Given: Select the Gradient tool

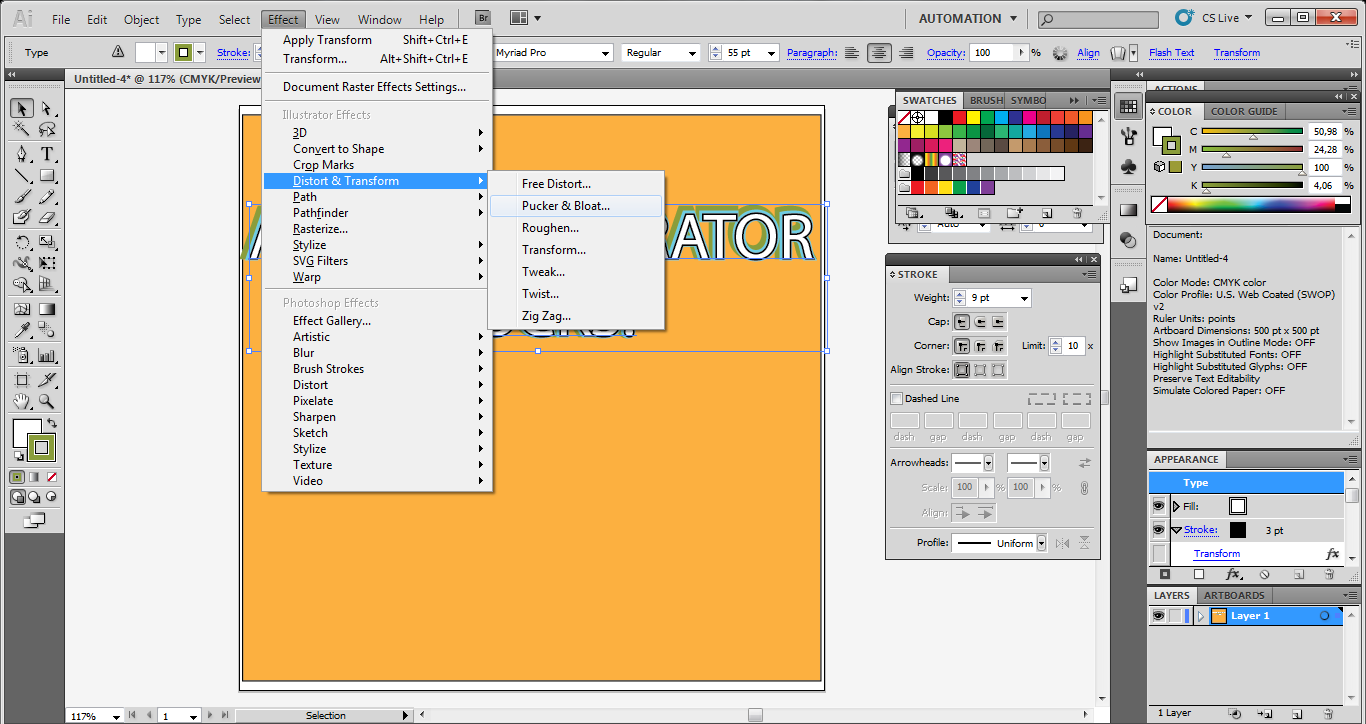Looking at the screenshot, I should point(47,309).
